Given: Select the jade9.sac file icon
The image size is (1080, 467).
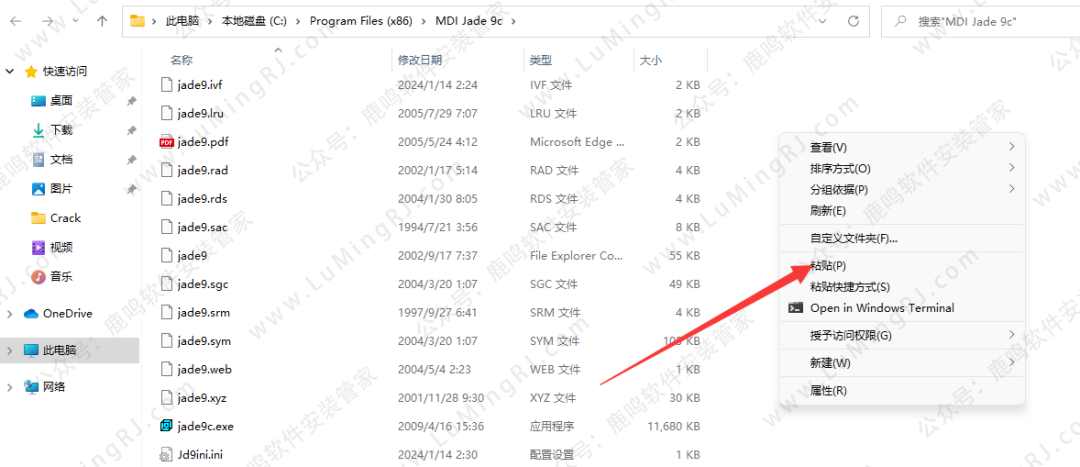Looking at the screenshot, I should (x=165, y=227).
